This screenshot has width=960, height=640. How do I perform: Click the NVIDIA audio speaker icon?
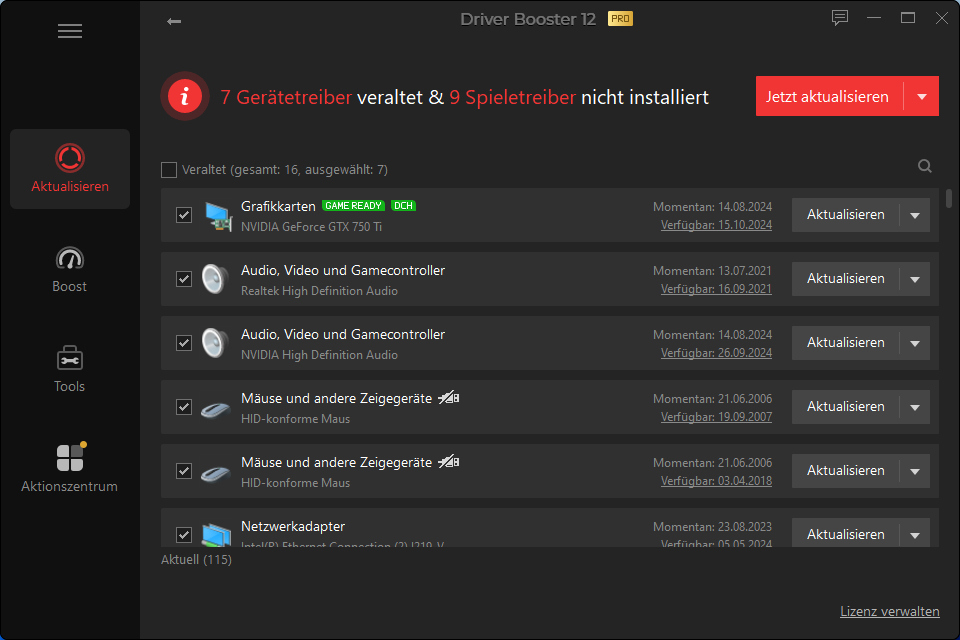(x=215, y=343)
